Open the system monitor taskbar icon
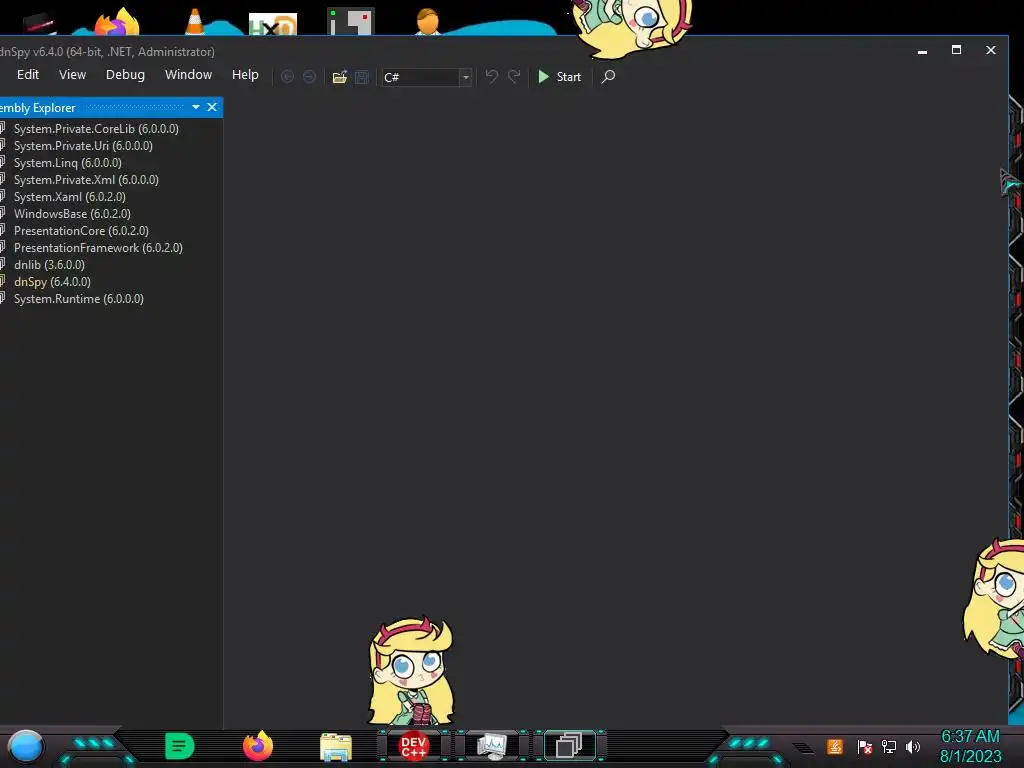 [492, 746]
